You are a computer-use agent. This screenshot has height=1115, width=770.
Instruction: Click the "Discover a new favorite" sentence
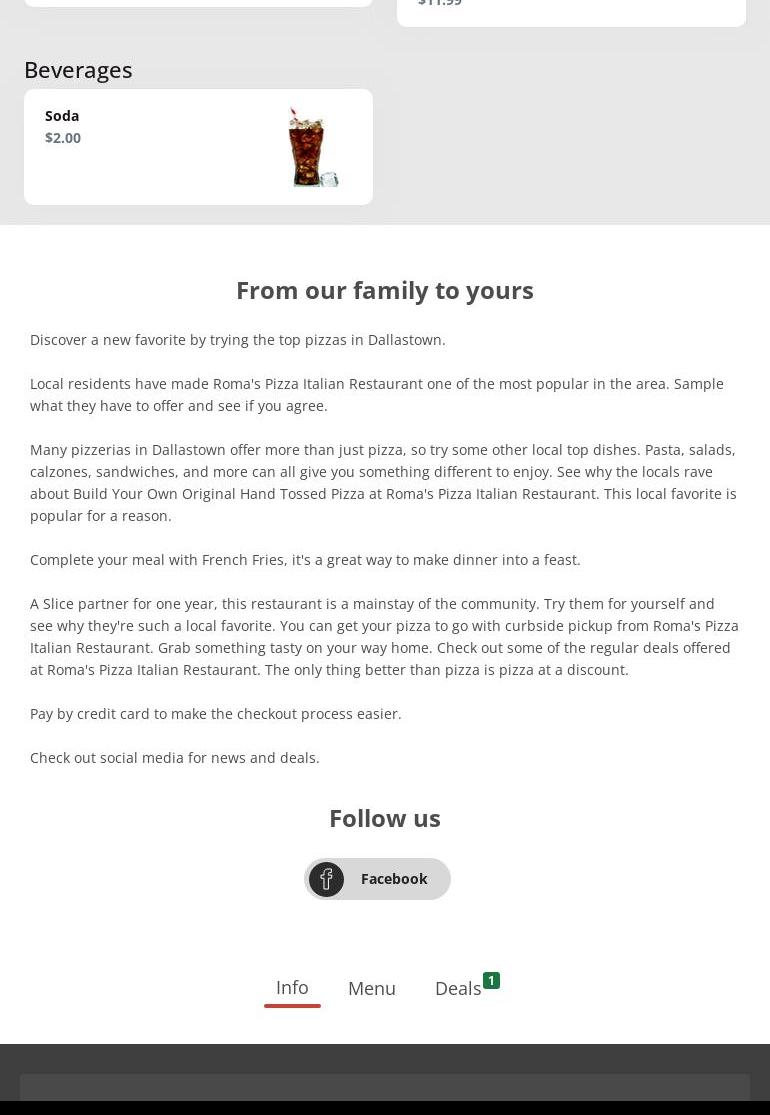[x=238, y=340]
